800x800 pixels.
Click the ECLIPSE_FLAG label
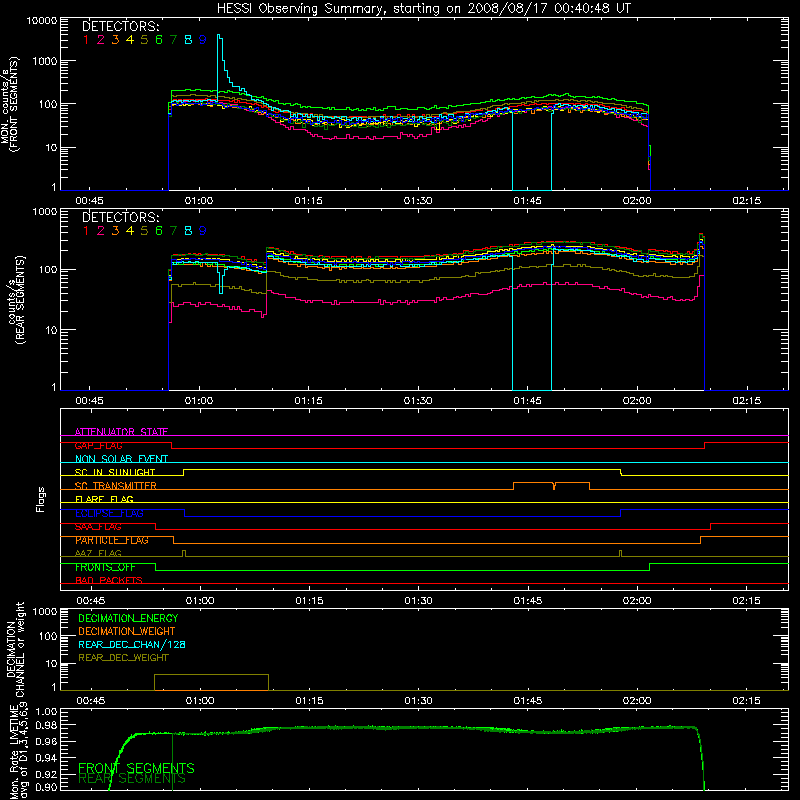tap(109, 513)
